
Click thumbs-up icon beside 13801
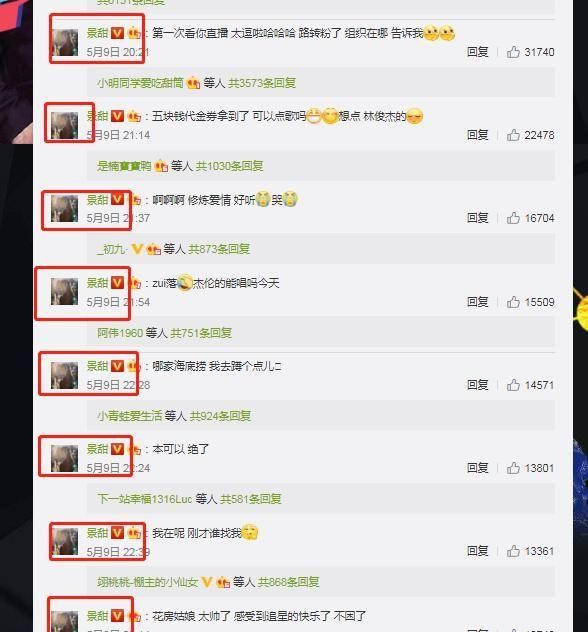pos(513,468)
